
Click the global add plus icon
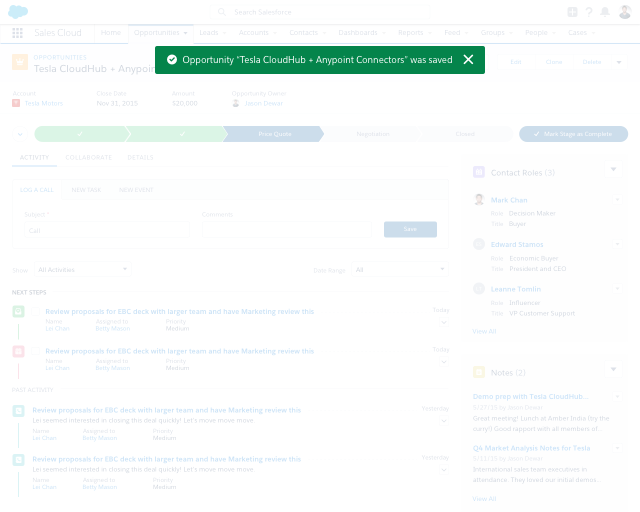(571, 12)
